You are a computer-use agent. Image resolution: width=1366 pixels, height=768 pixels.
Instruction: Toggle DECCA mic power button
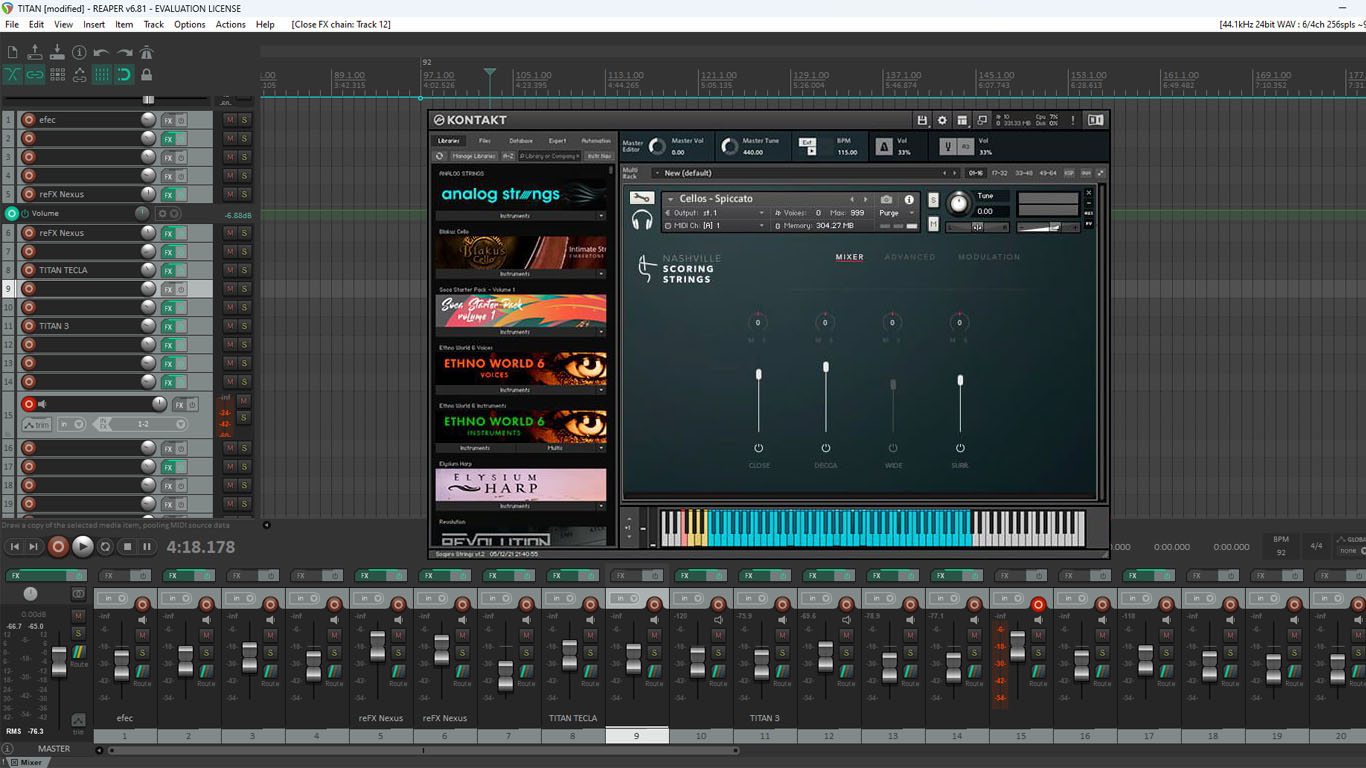coord(826,449)
